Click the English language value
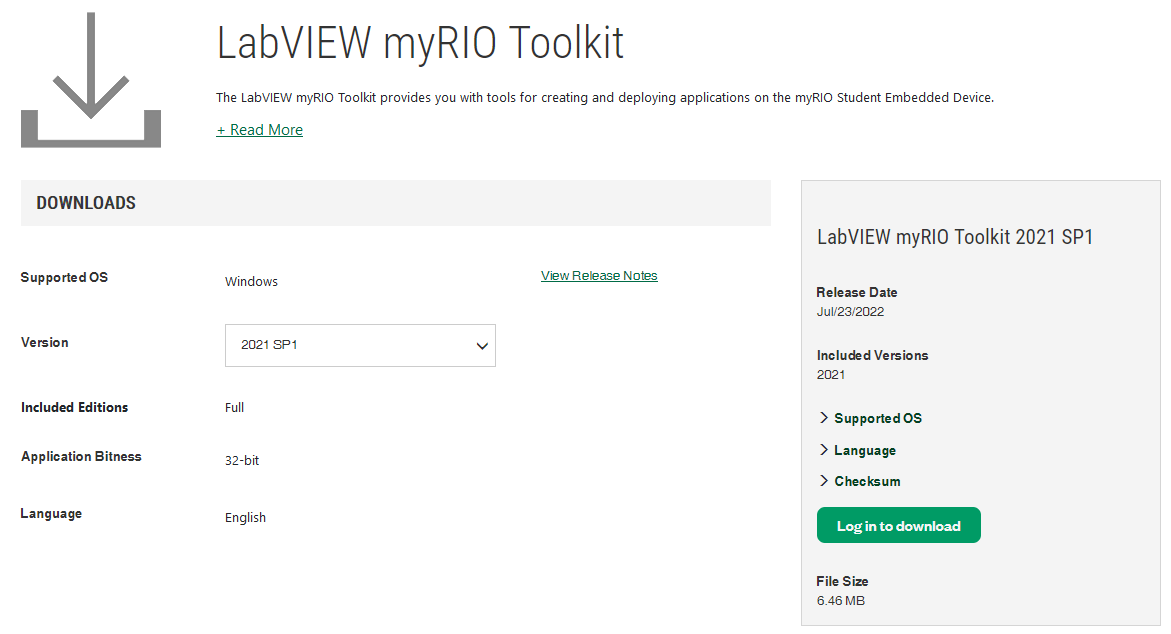The height and width of the screenshot is (634, 1171). (x=245, y=518)
